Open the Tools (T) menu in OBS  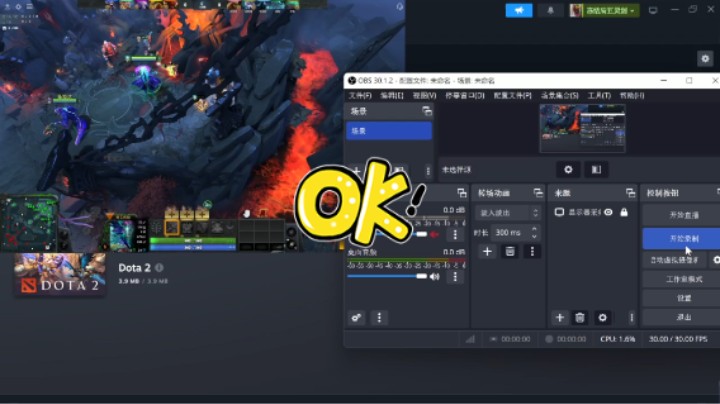click(x=599, y=95)
